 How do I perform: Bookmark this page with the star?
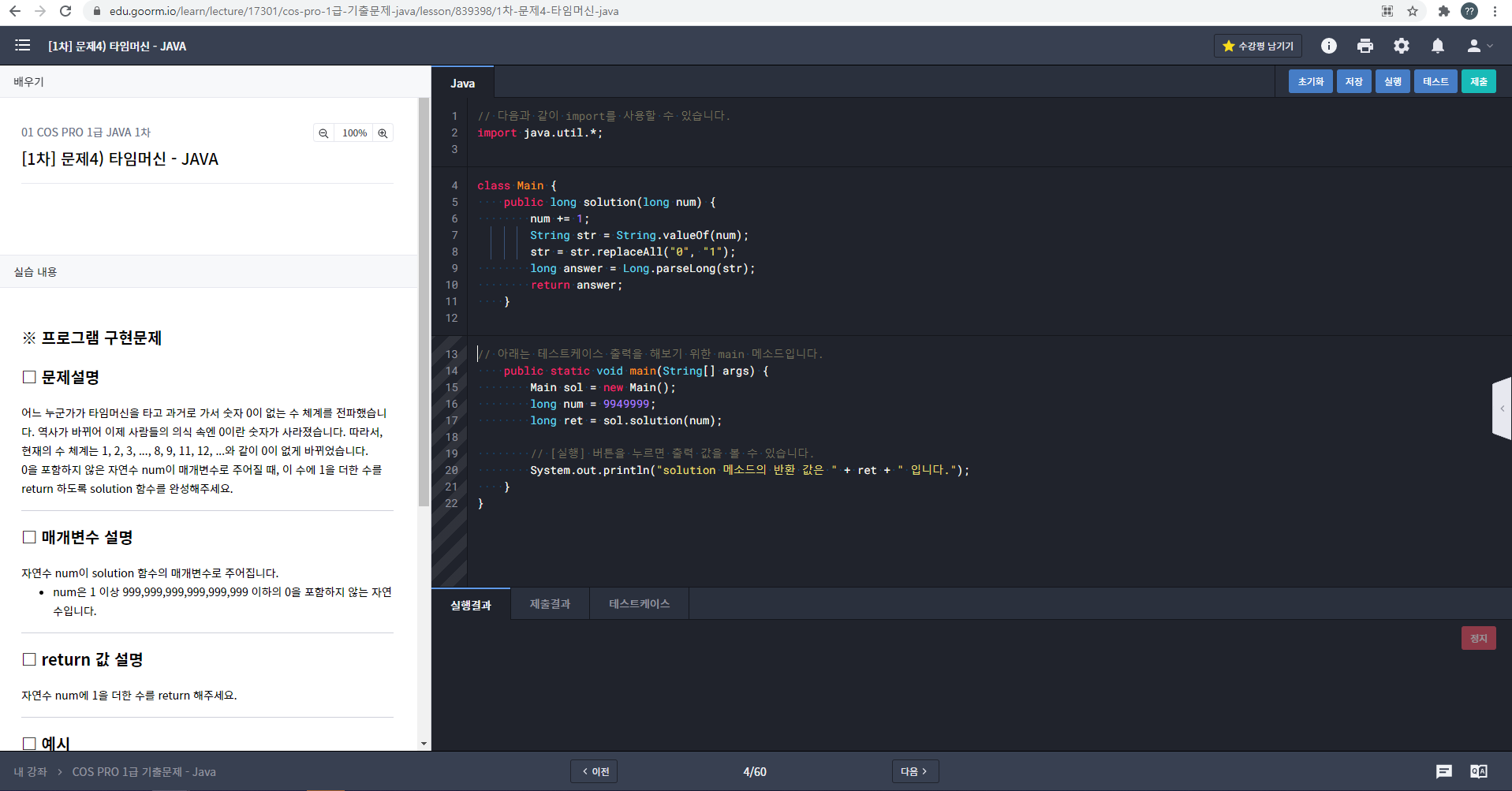(1413, 11)
